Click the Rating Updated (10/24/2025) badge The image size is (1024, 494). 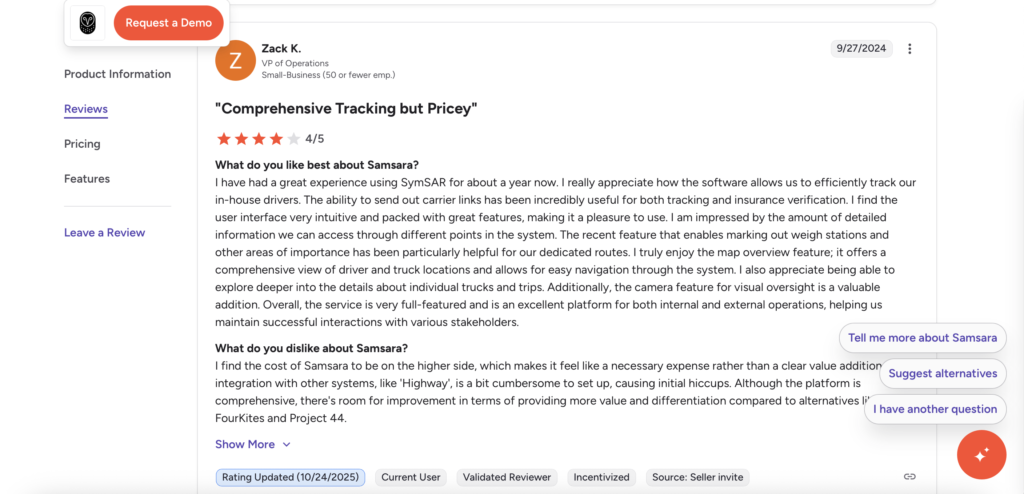pos(290,477)
